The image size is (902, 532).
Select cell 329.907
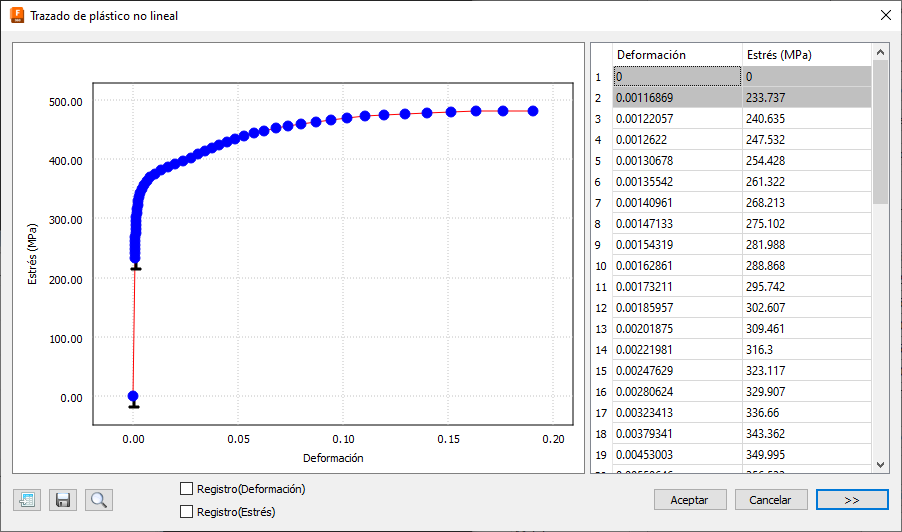click(x=807, y=392)
